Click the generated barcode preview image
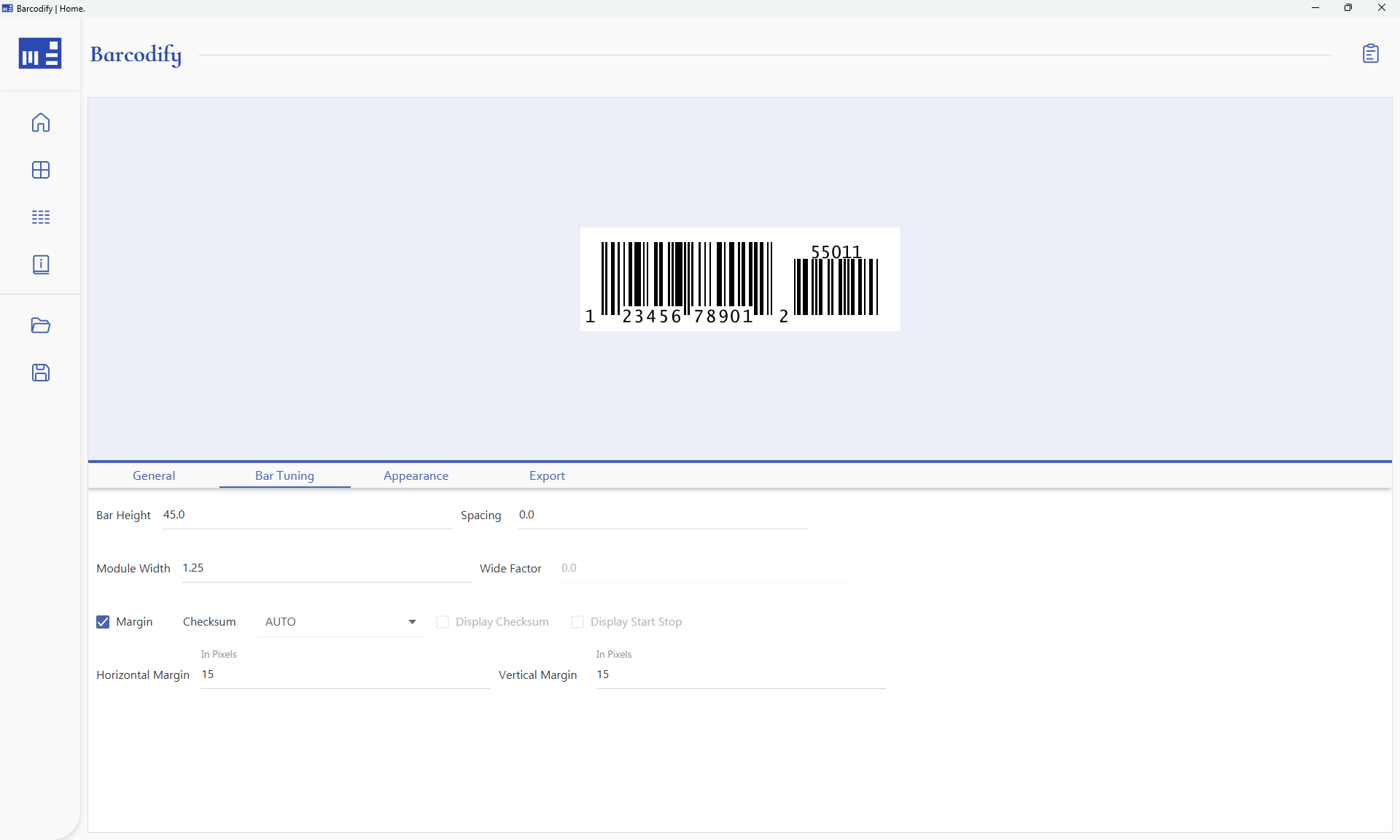 739,279
